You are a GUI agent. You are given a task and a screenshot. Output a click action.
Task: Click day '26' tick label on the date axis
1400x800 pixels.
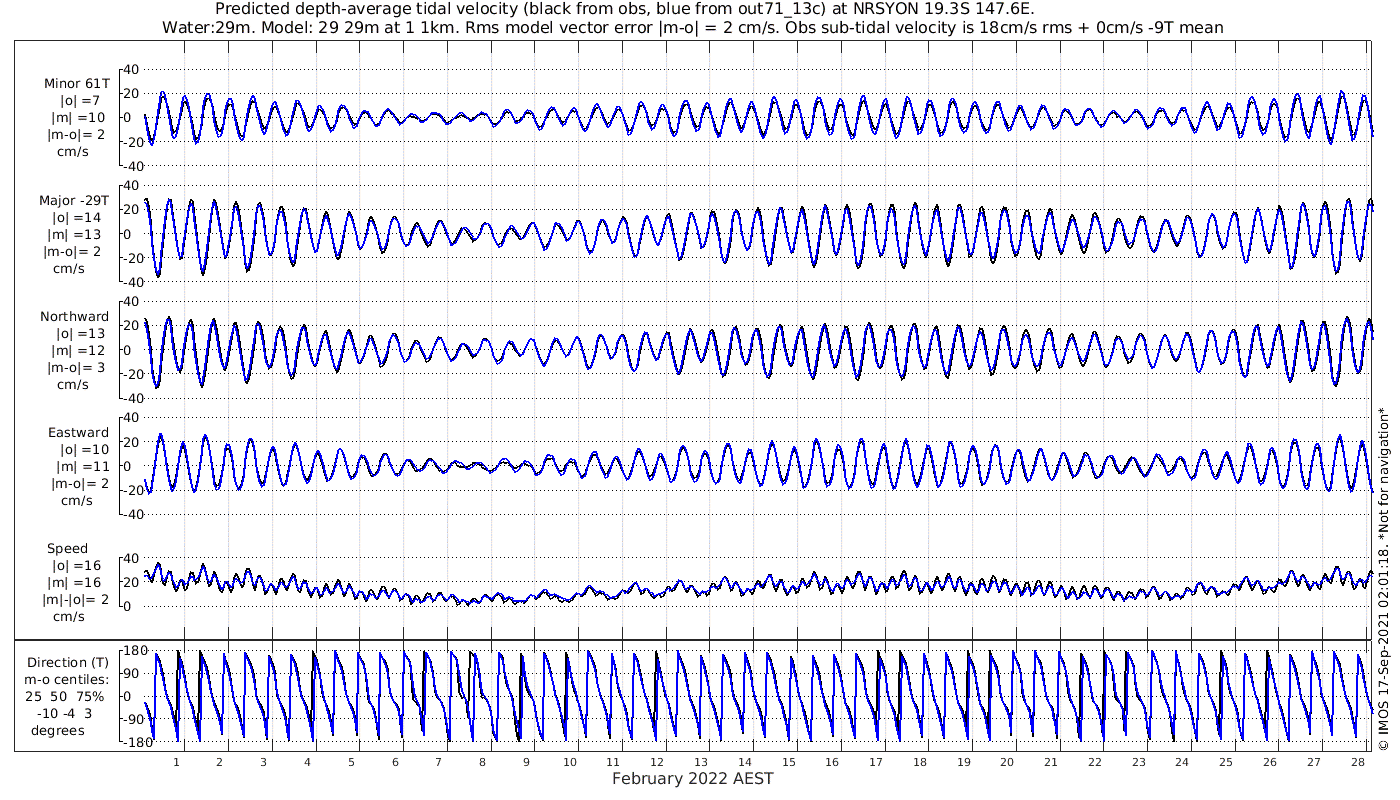[1269, 762]
